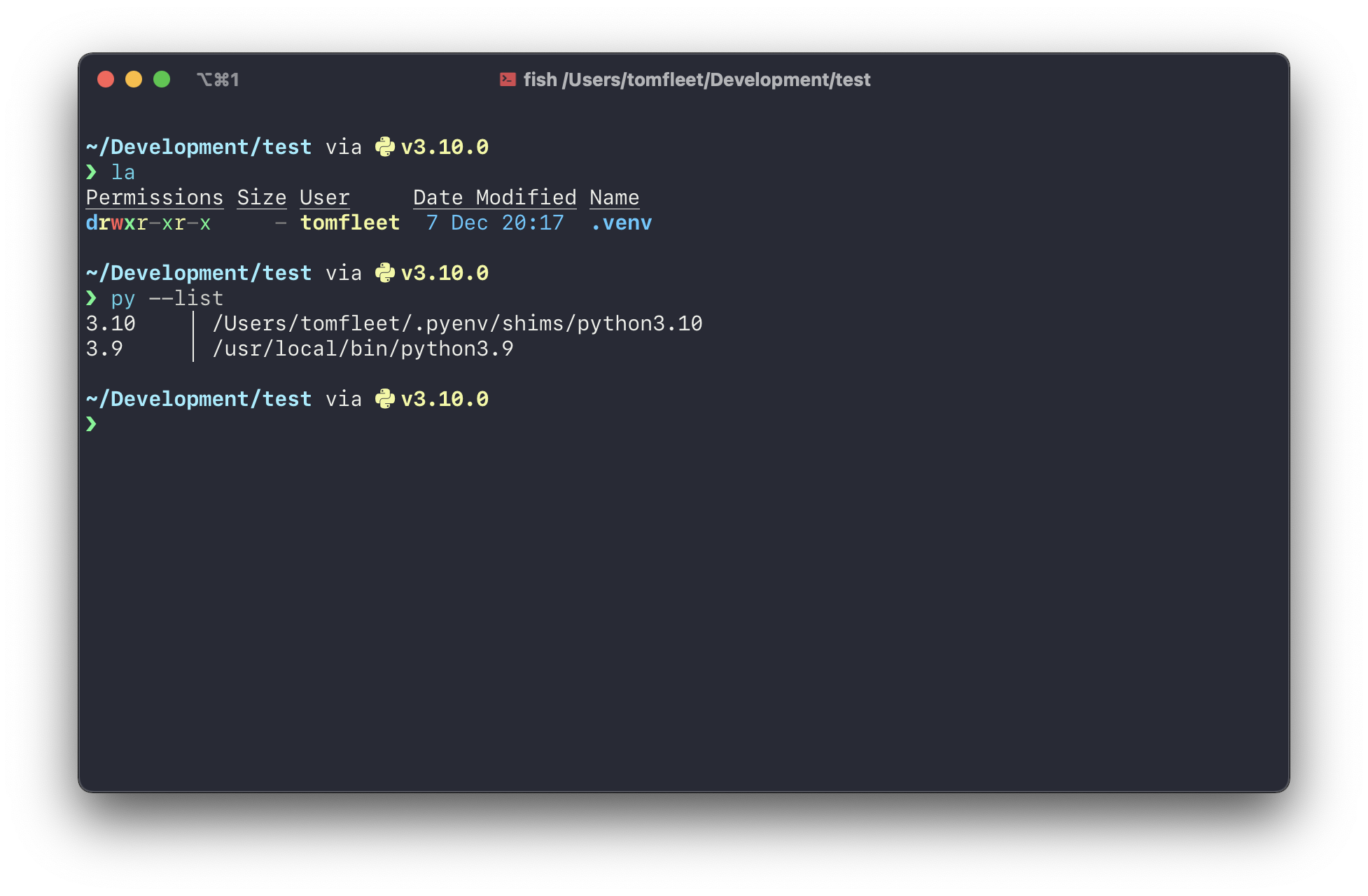Select the ⌥⌘1 tab indicator
This screenshot has width=1368, height=896.
click(x=218, y=79)
